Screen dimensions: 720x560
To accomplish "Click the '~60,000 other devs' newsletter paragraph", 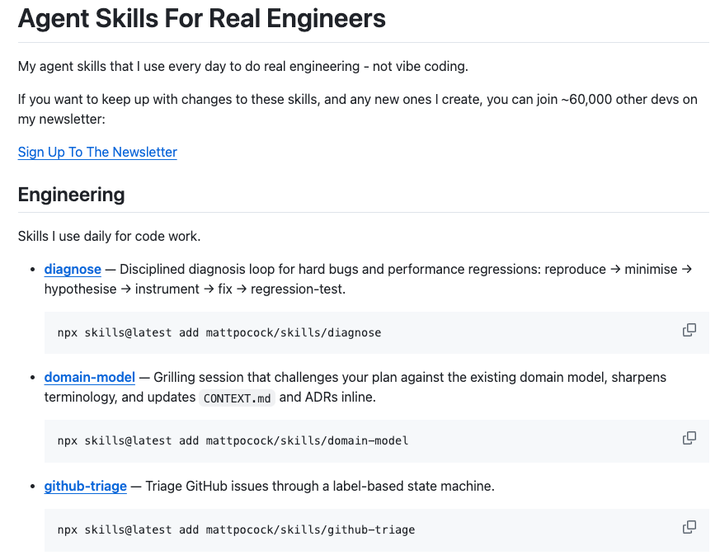I will click(x=358, y=109).
